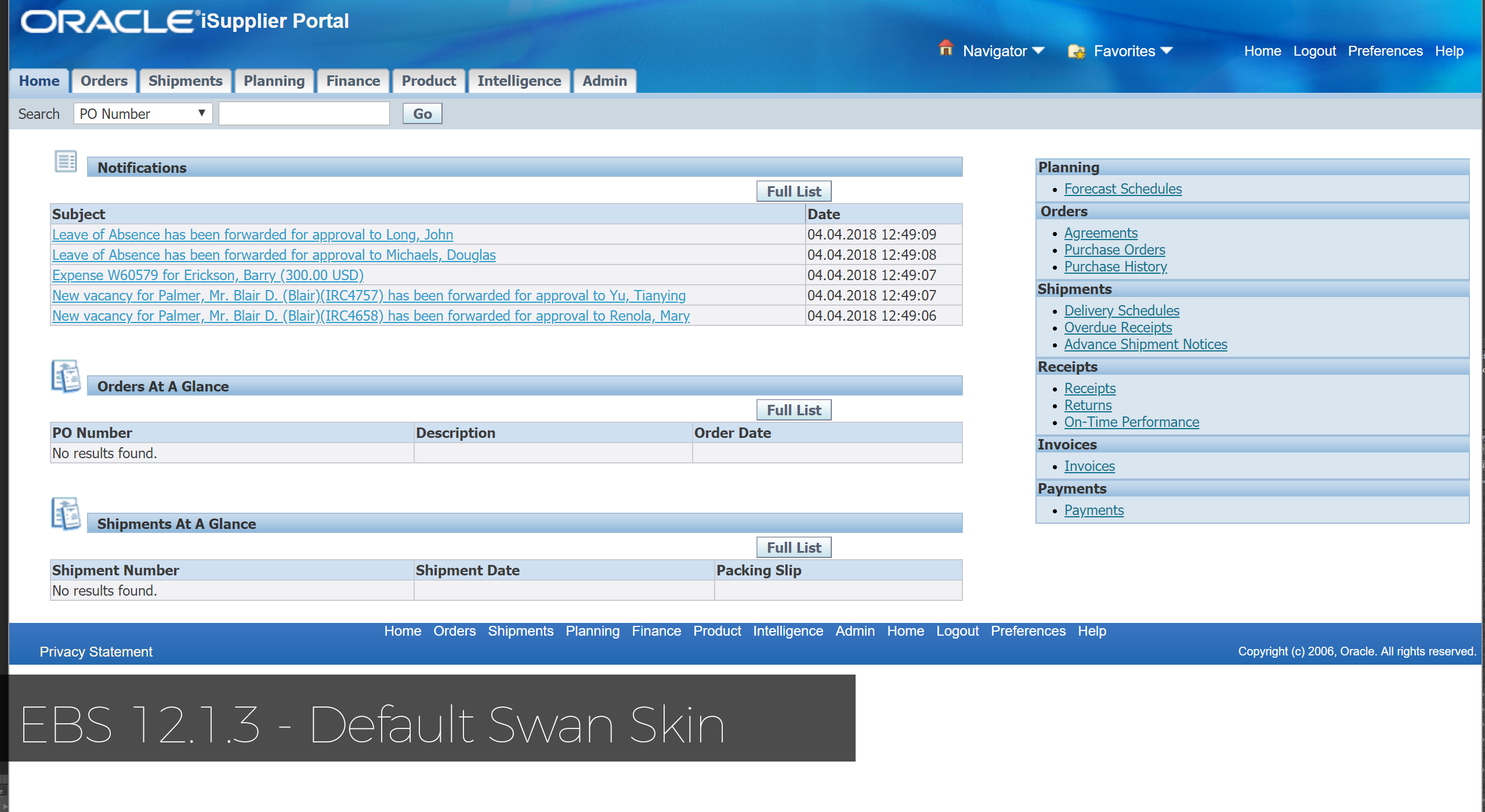Screen dimensions: 1485x812
Task: Open the On-Time Performance link
Action: click(1131, 422)
